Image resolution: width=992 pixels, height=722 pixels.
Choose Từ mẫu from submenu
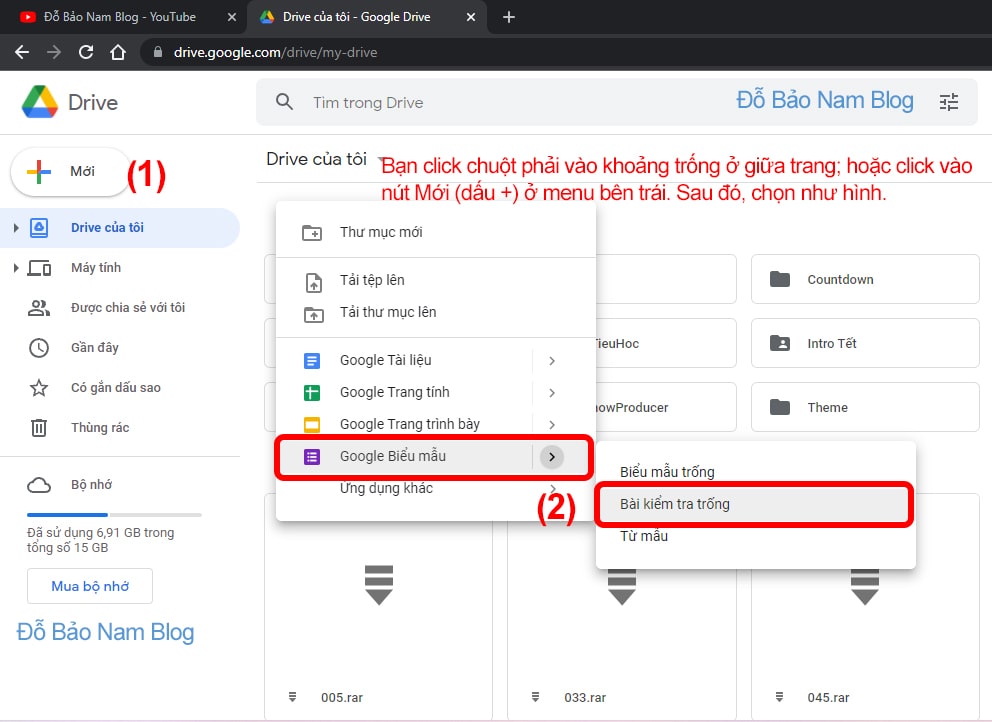pos(755,537)
